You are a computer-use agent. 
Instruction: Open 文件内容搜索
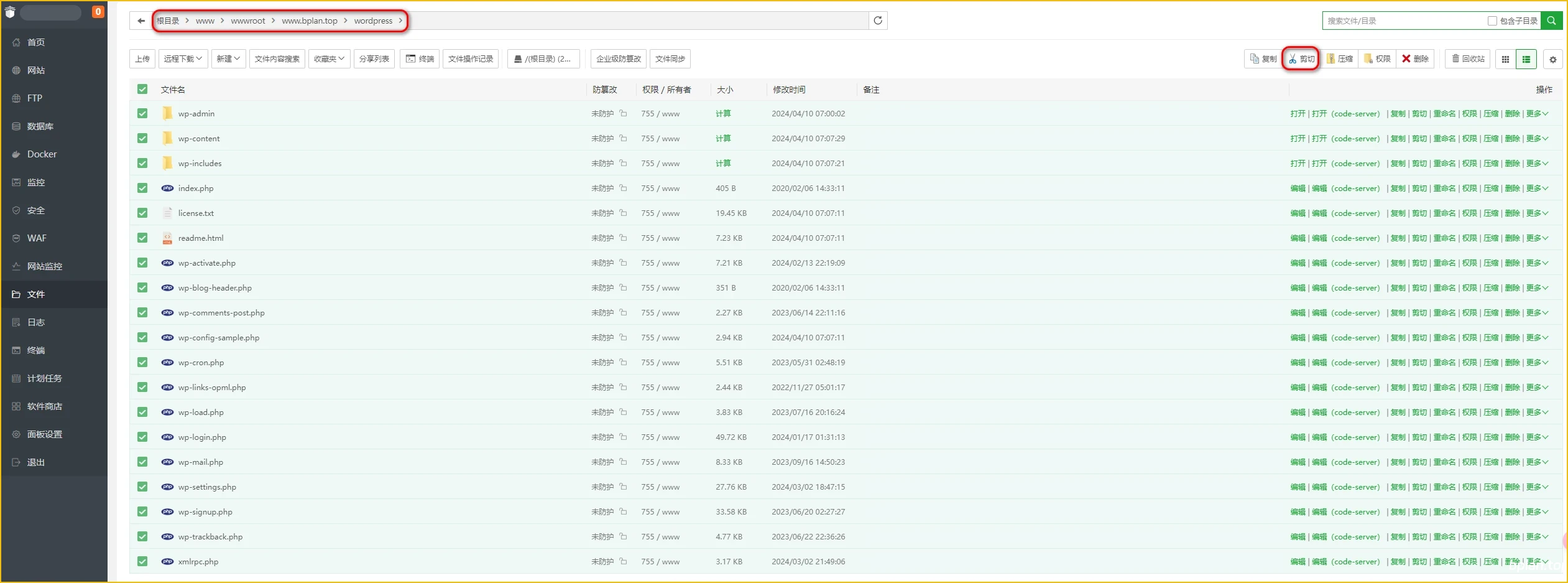[277, 58]
